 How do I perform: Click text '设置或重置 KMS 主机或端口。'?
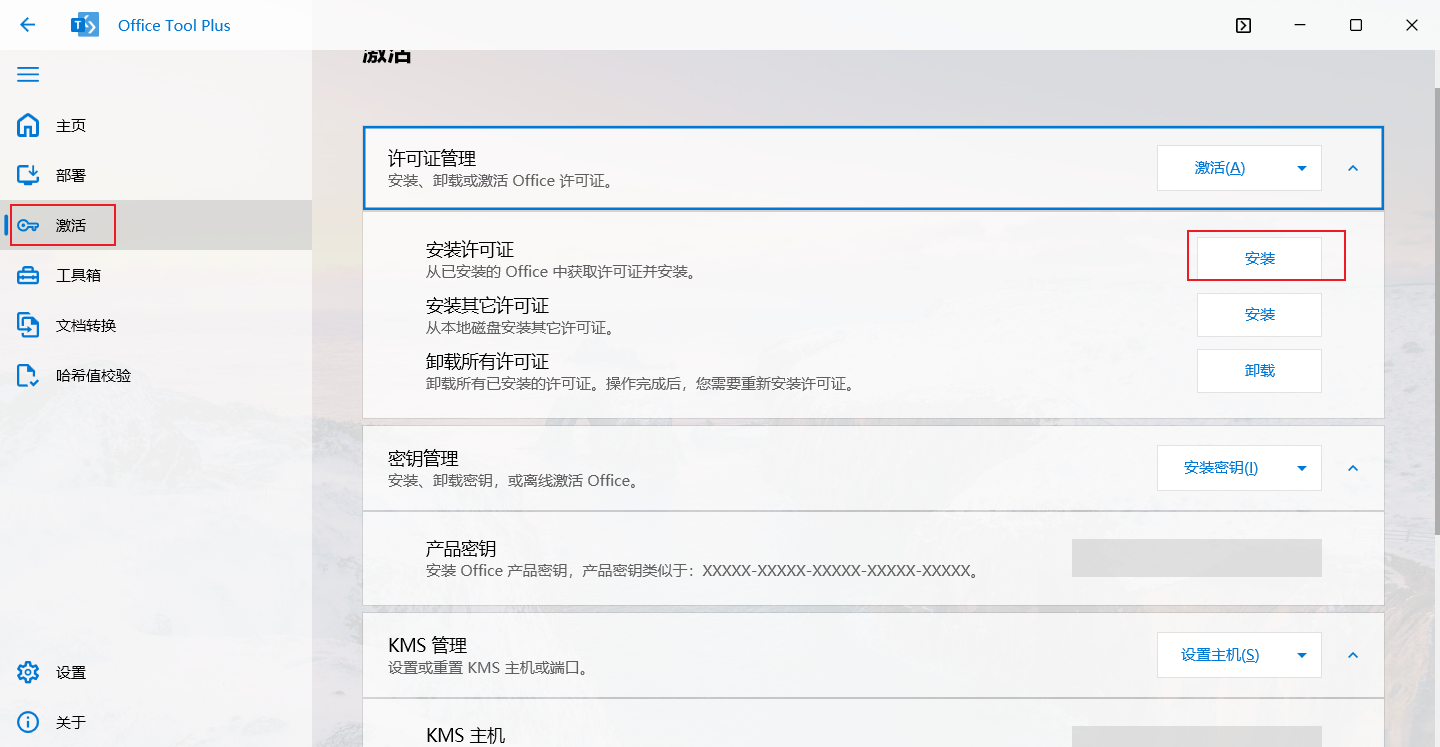click(x=488, y=667)
